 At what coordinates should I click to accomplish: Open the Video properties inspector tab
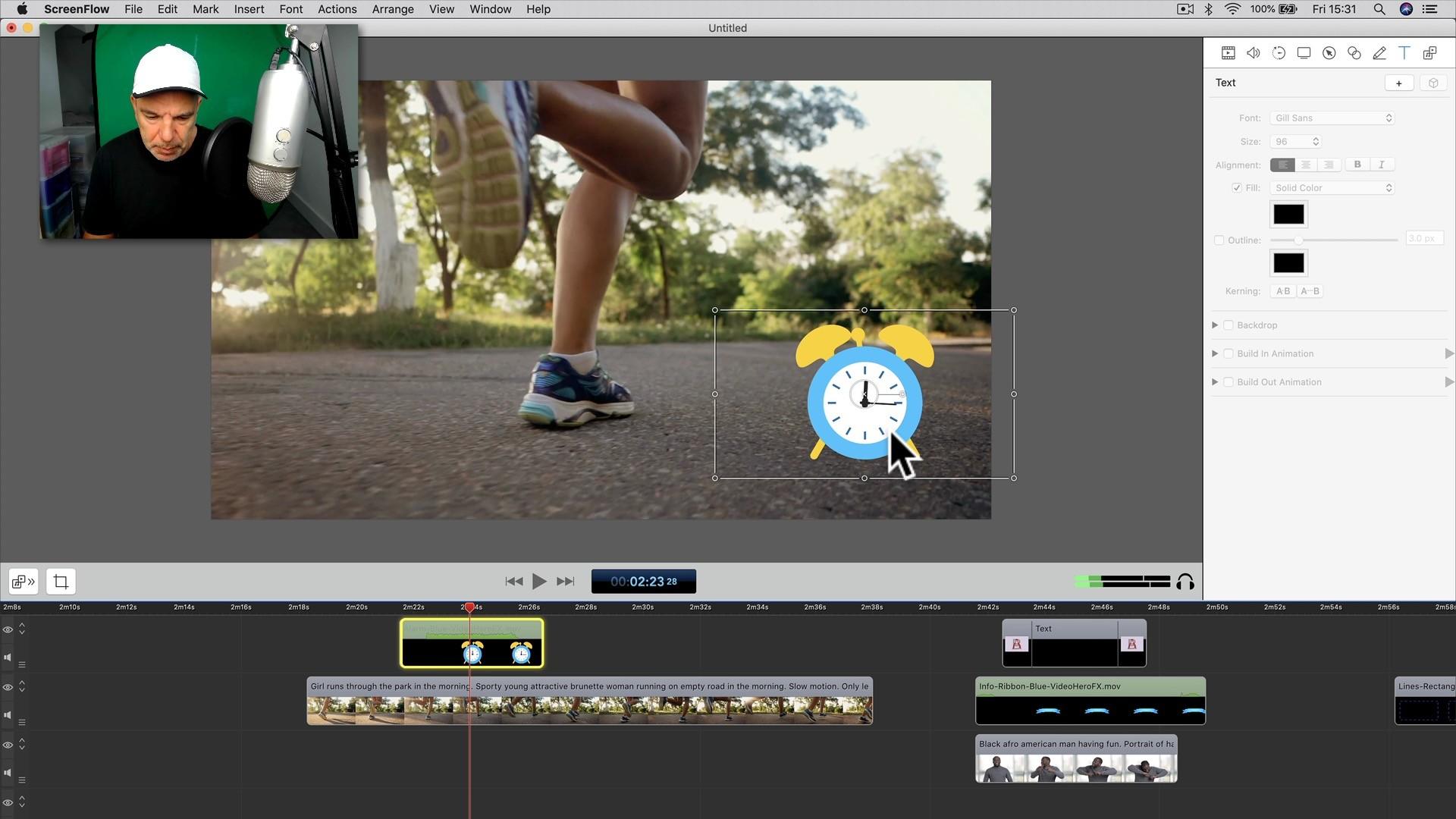(x=1228, y=53)
